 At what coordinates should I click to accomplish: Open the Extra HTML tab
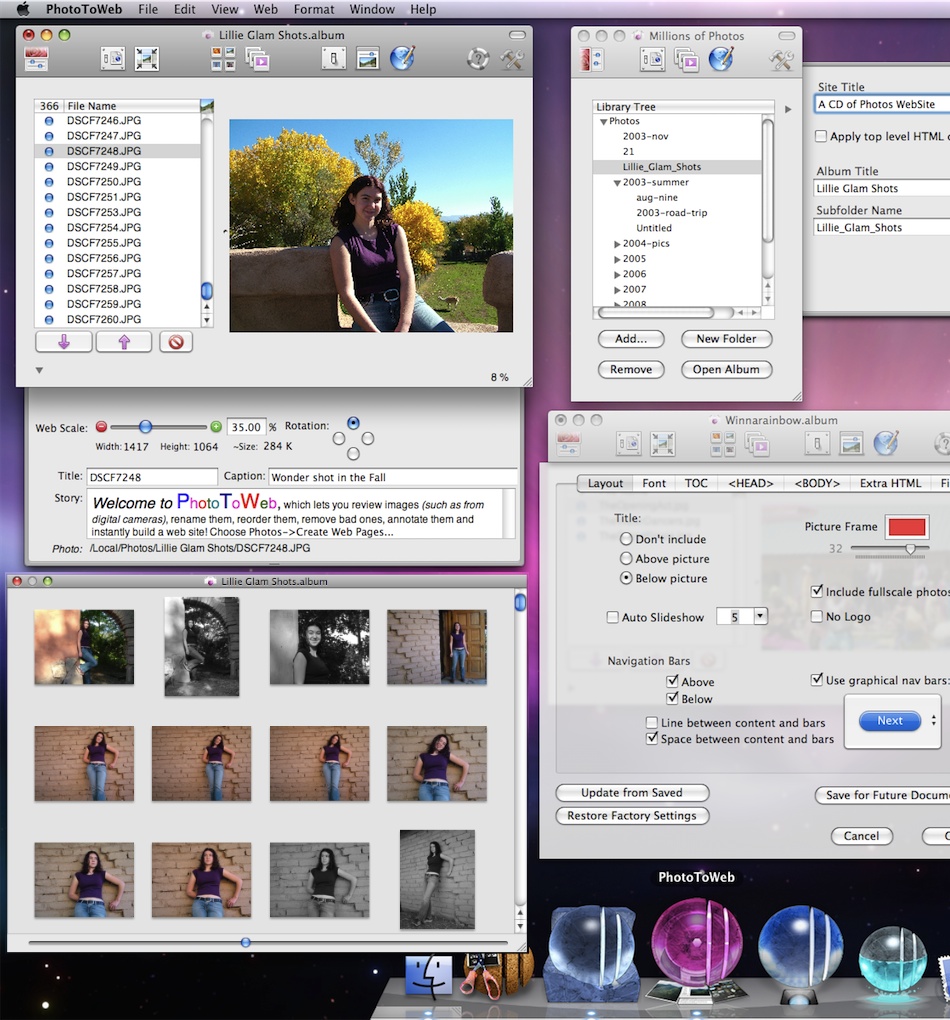[x=890, y=483]
